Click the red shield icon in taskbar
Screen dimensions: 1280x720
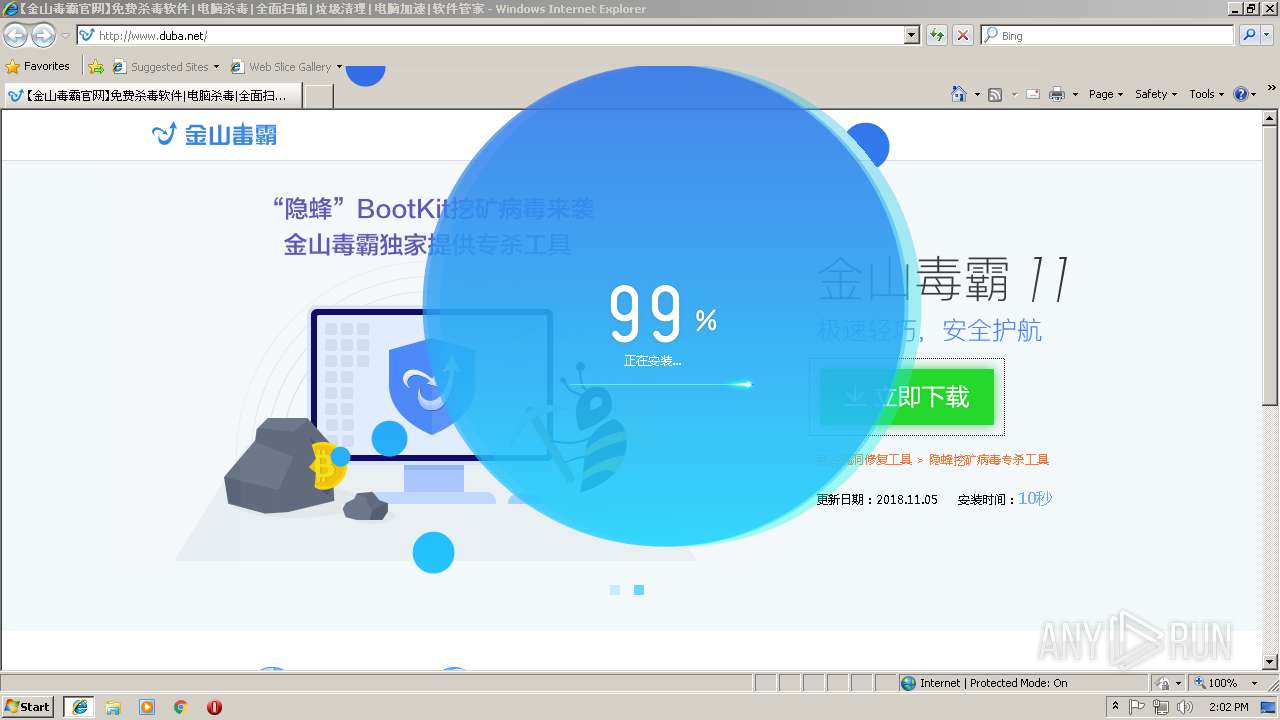click(214, 707)
